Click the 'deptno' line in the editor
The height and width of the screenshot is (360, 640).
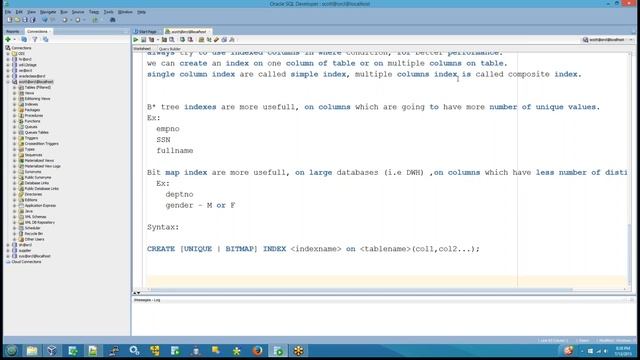coord(179,194)
